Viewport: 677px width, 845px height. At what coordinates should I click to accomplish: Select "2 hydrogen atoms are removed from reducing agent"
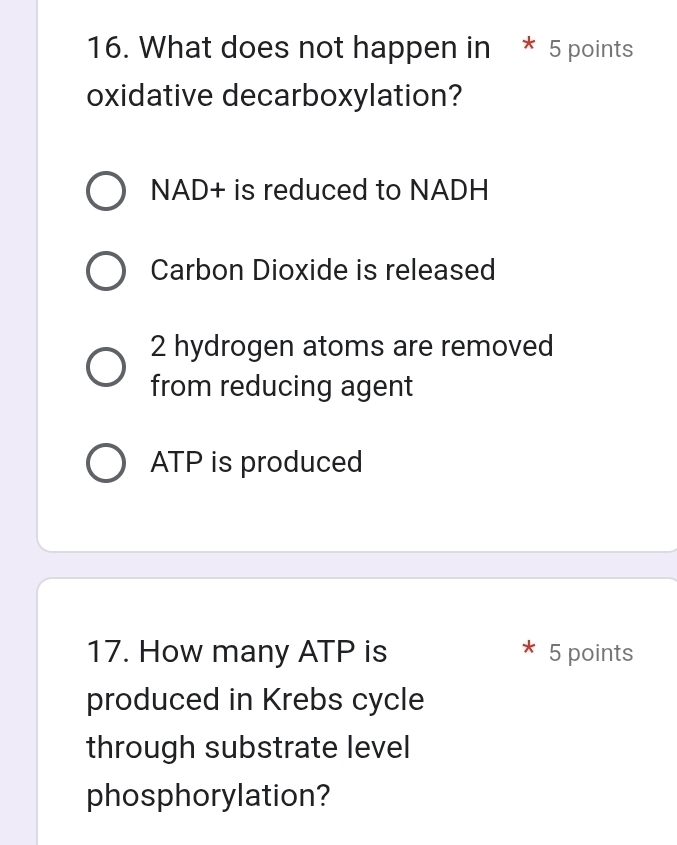(x=105, y=366)
